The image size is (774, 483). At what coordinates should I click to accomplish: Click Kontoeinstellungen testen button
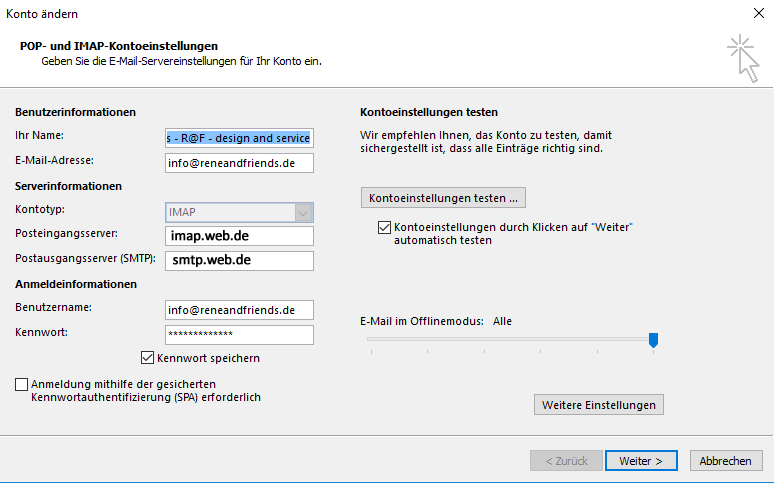pos(443,198)
